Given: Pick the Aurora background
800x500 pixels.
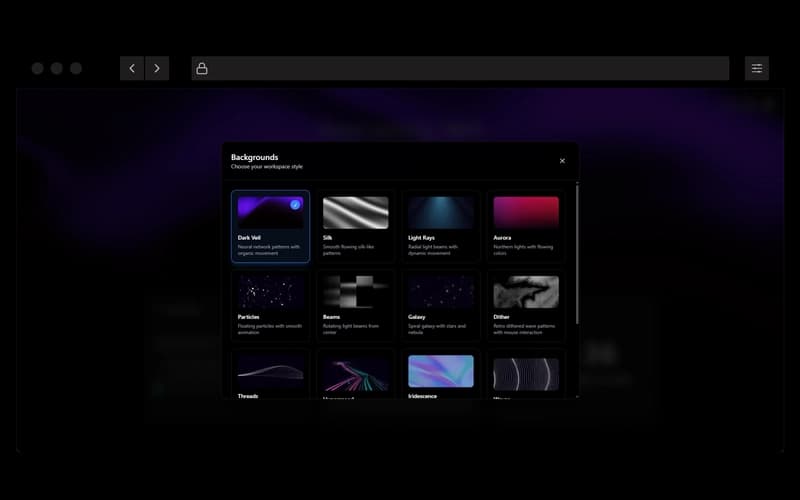Looking at the screenshot, I should (525, 227).
